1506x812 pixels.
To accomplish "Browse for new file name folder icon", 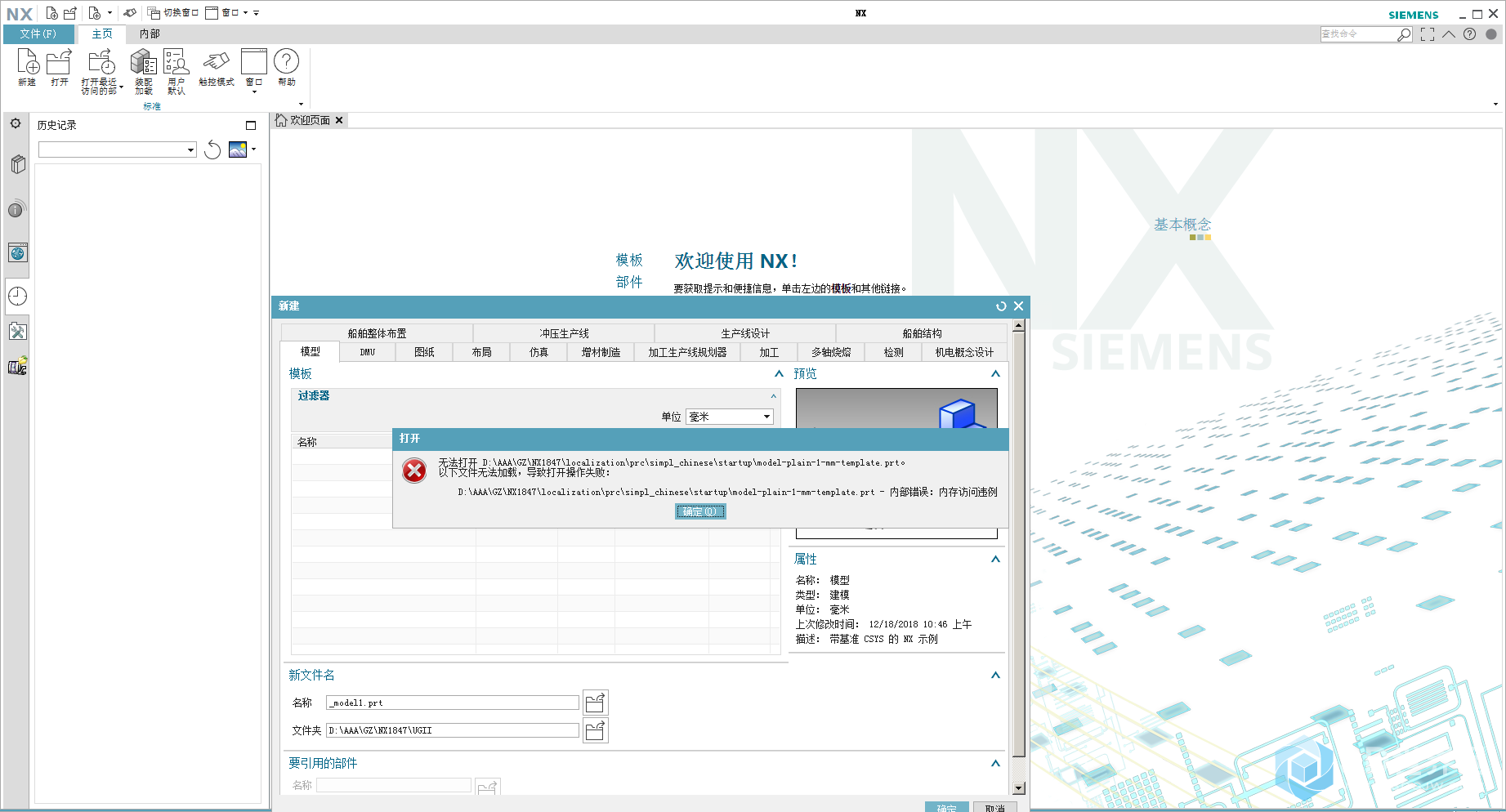I will click(596, 703).
